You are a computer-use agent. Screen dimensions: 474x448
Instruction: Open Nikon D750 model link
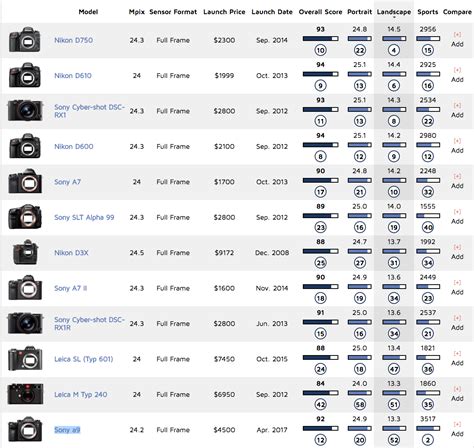[73, 40]
